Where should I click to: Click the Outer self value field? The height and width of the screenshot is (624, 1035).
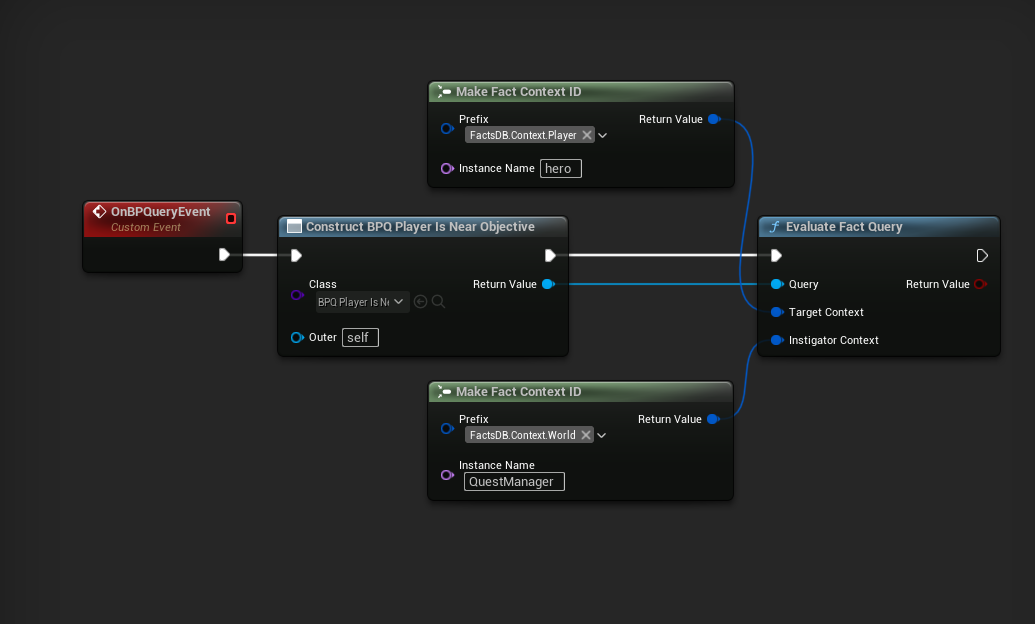click(360, 337)
